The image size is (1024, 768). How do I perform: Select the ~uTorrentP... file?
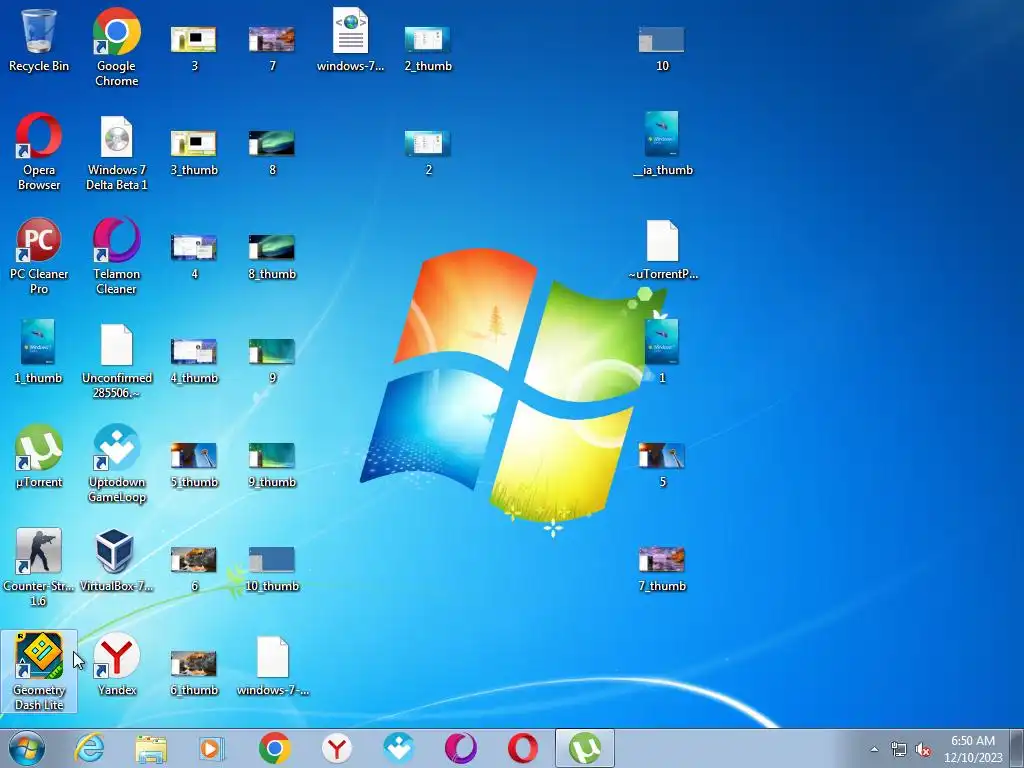tap(662, 249)
